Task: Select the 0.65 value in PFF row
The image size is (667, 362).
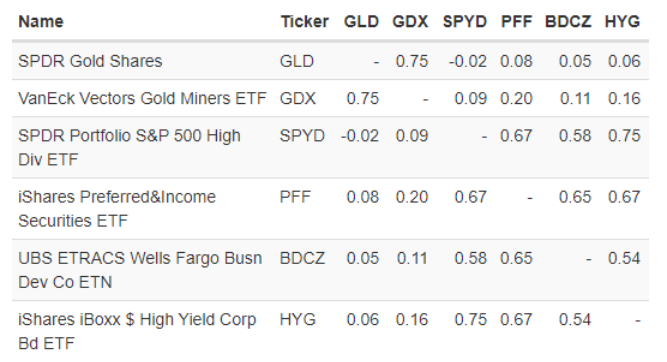Action: click(x=575, y=197)
